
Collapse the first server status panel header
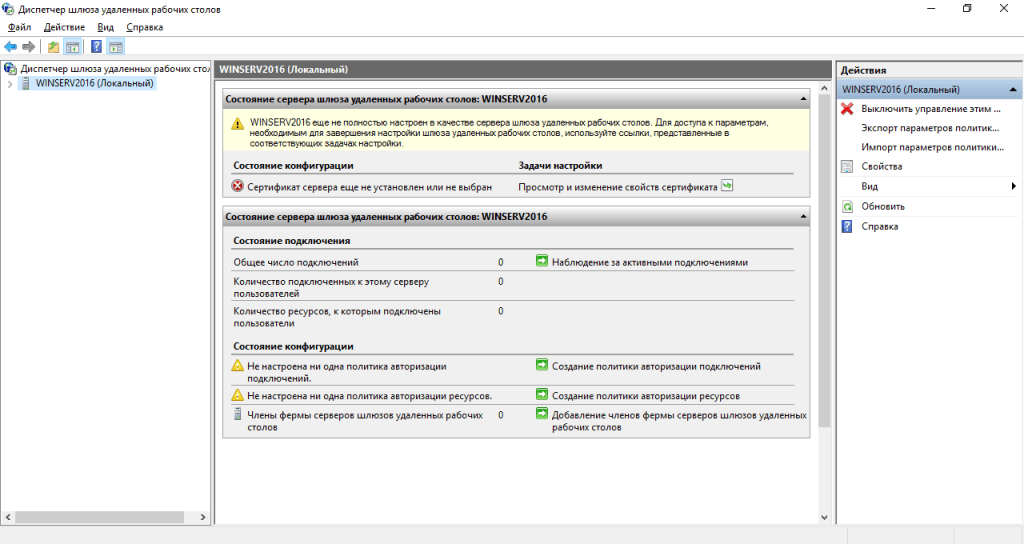point(803,99)
